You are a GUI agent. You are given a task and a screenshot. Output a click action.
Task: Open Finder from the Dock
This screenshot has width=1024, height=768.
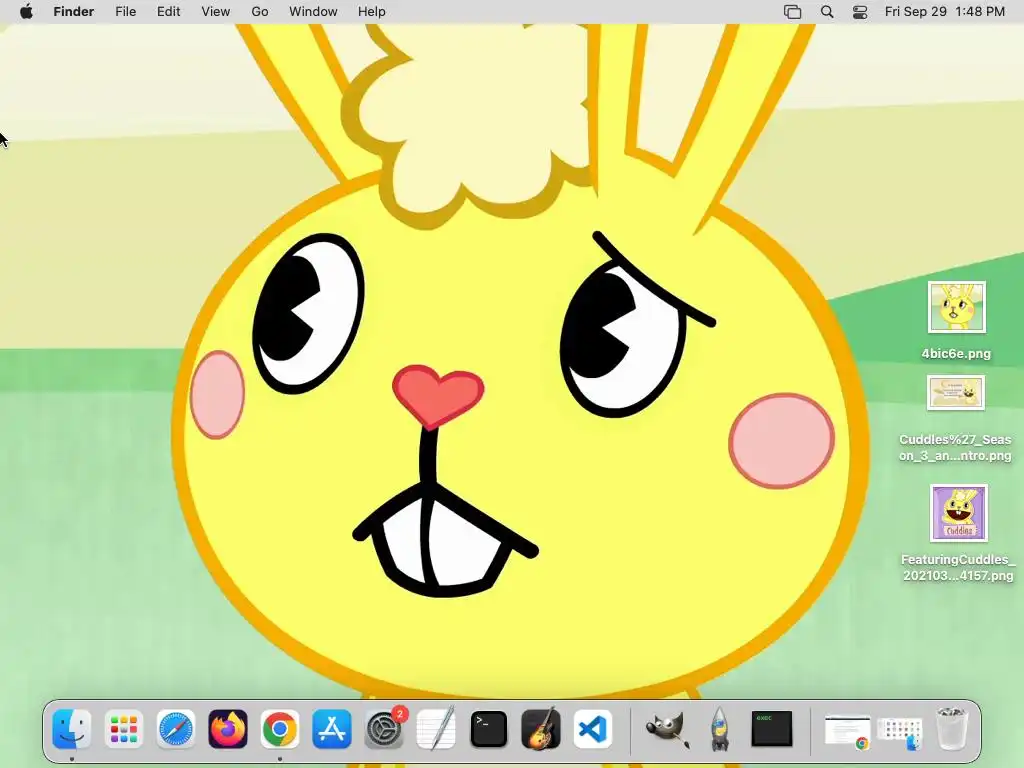tap(71, 729)
